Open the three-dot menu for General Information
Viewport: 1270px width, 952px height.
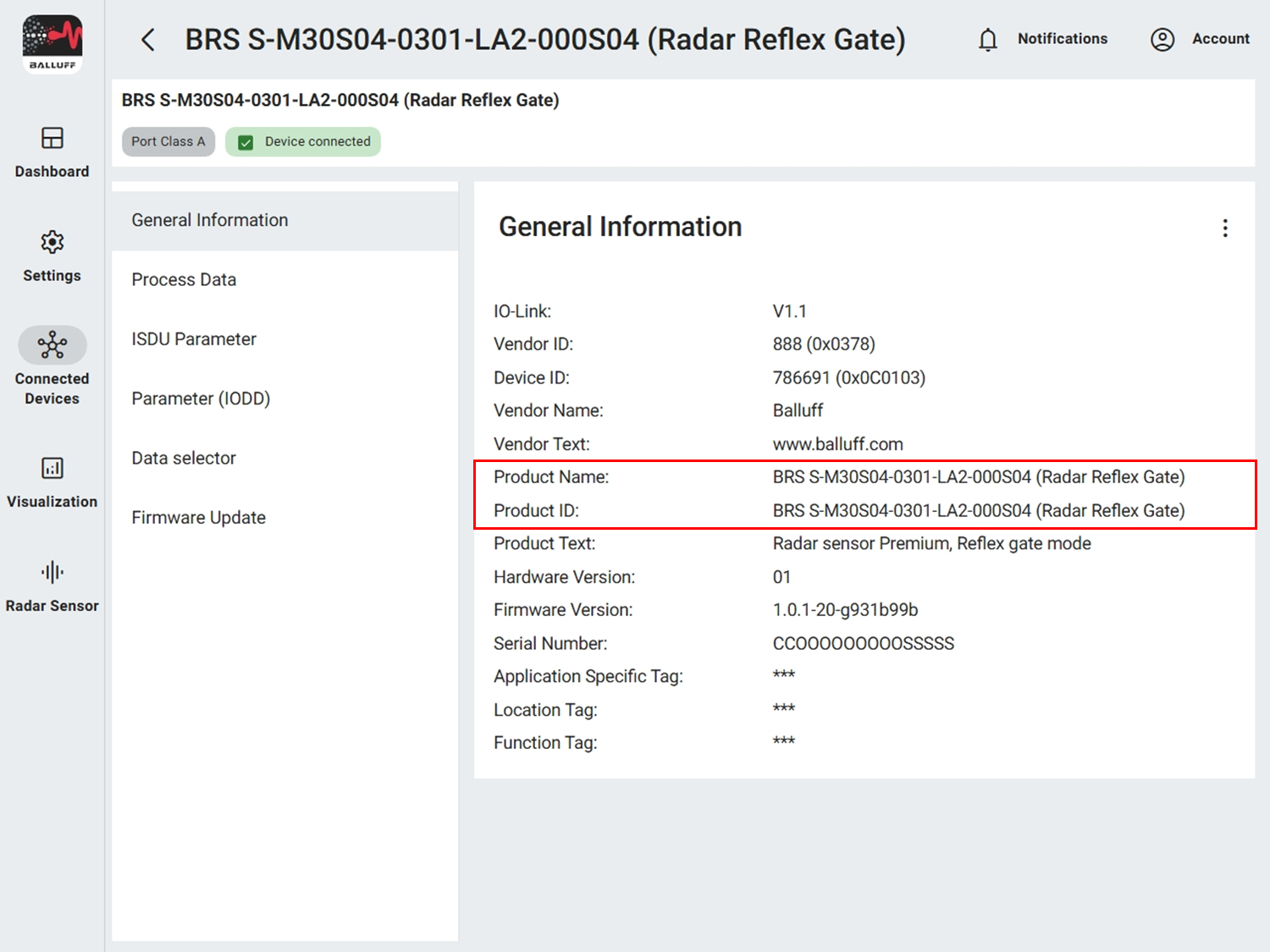(x=1224, y=228)
